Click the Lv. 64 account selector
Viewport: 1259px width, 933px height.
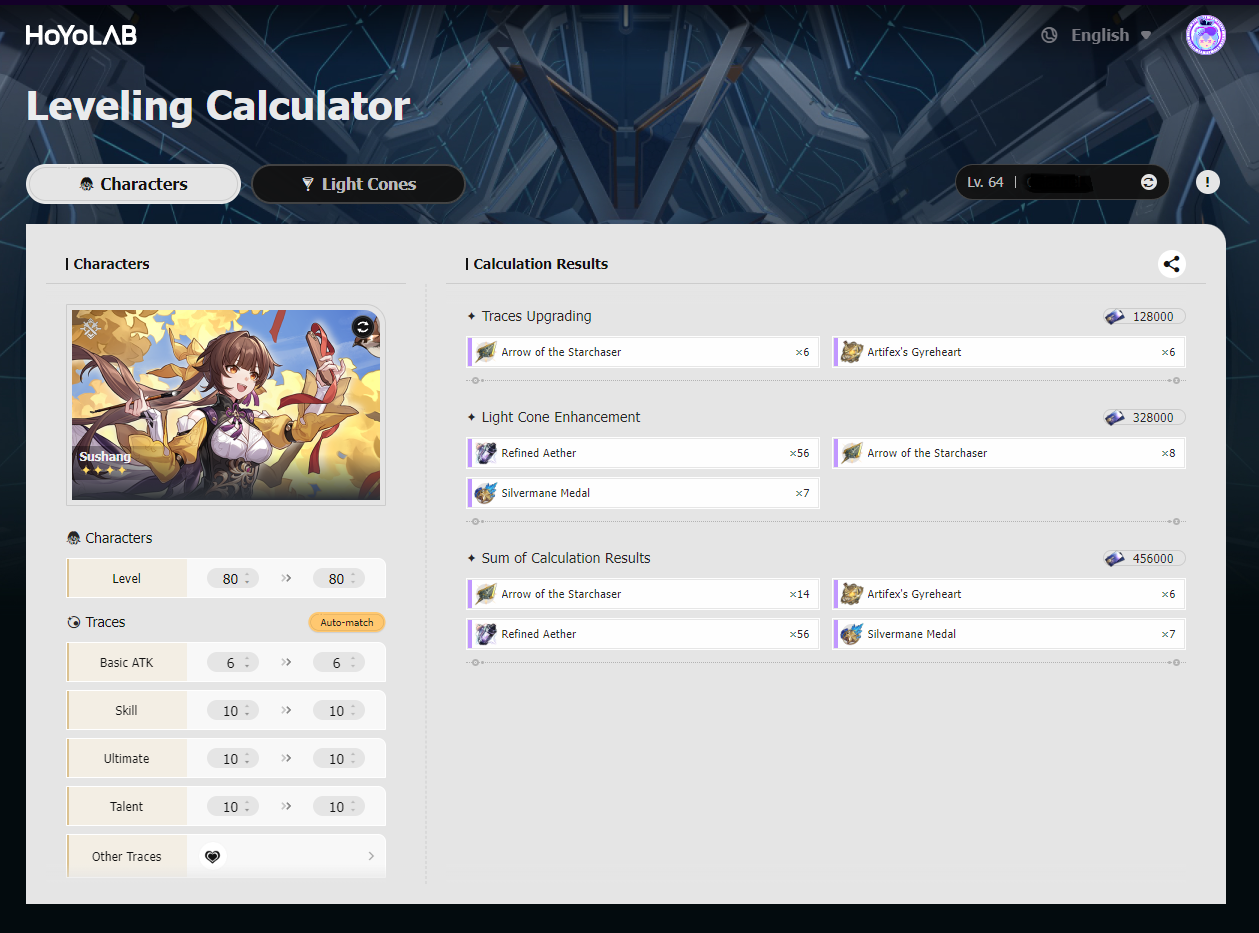pos(1063,182)
